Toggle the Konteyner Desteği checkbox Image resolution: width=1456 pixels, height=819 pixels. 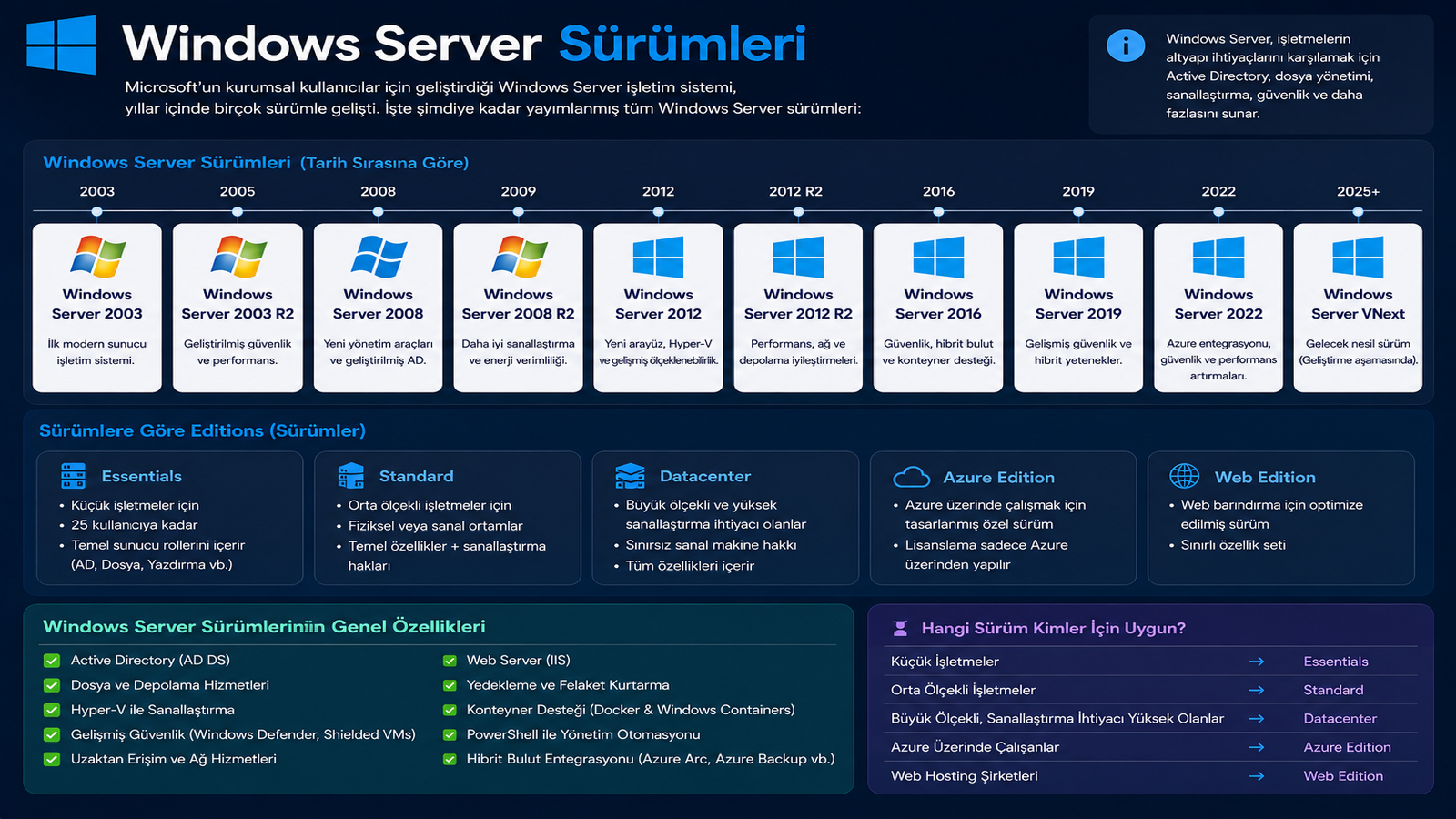click(450, 710)
